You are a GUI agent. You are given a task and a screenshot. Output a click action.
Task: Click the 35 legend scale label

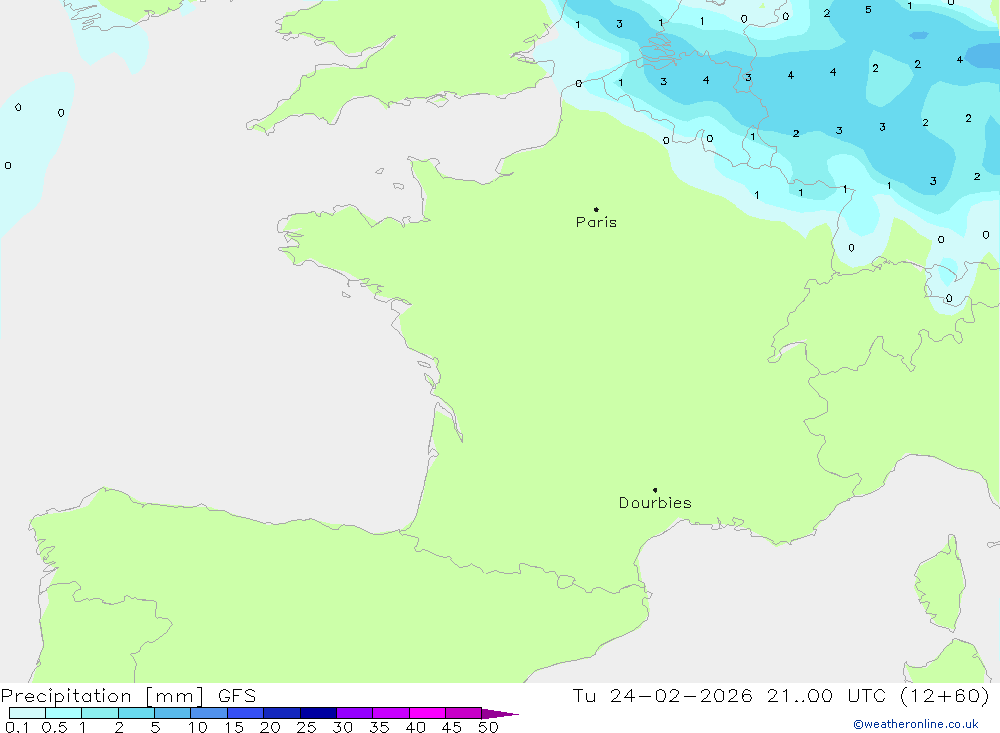(x=379, y=727)
